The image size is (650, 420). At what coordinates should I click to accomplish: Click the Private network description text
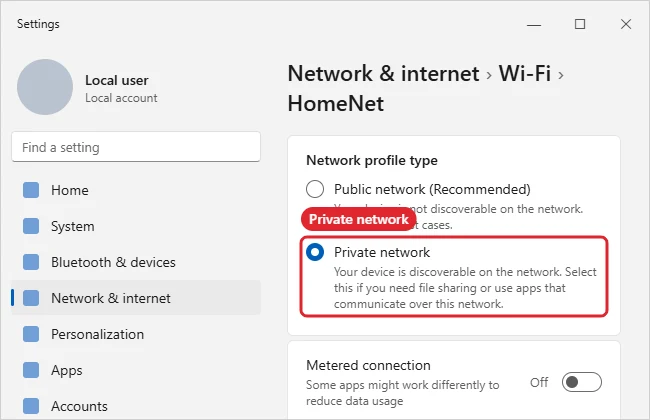[x=465, y=288]
